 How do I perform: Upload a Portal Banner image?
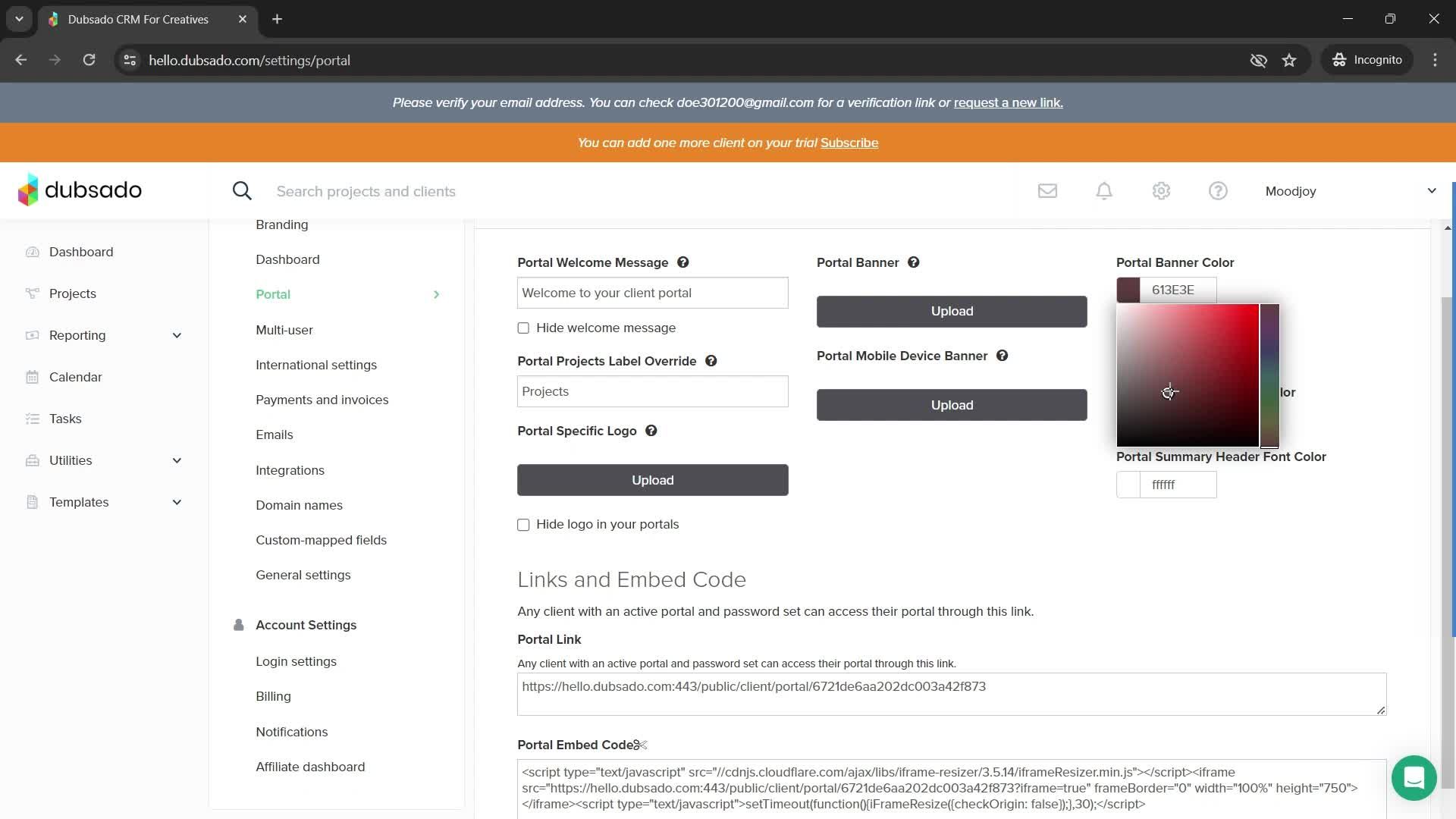click(952, 311)
